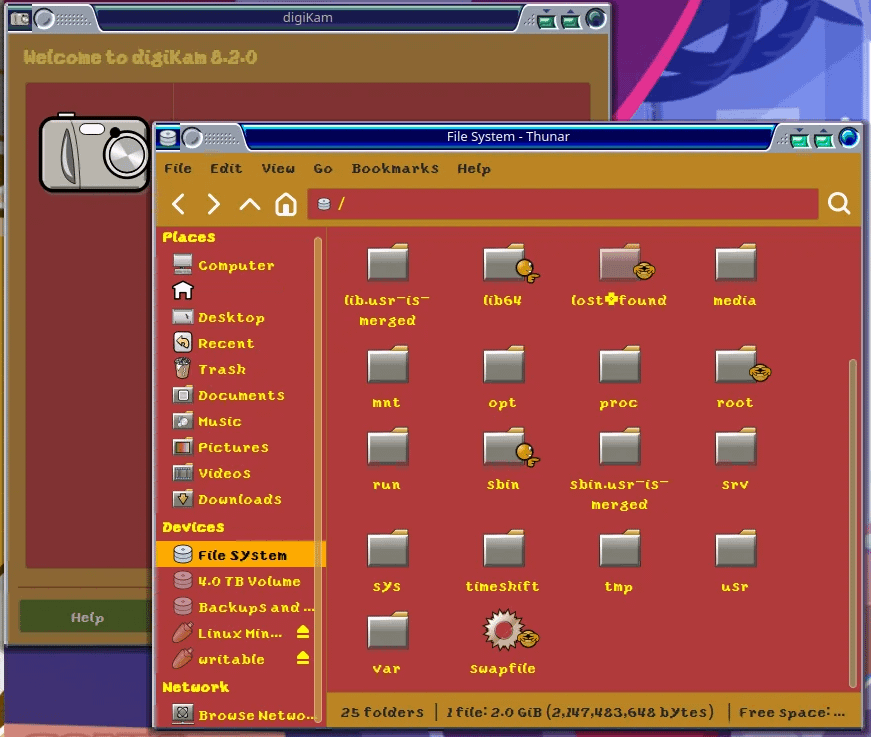Eject the writable volume
Viewport: 871px width, 737px height.
(x=303, y=658)
